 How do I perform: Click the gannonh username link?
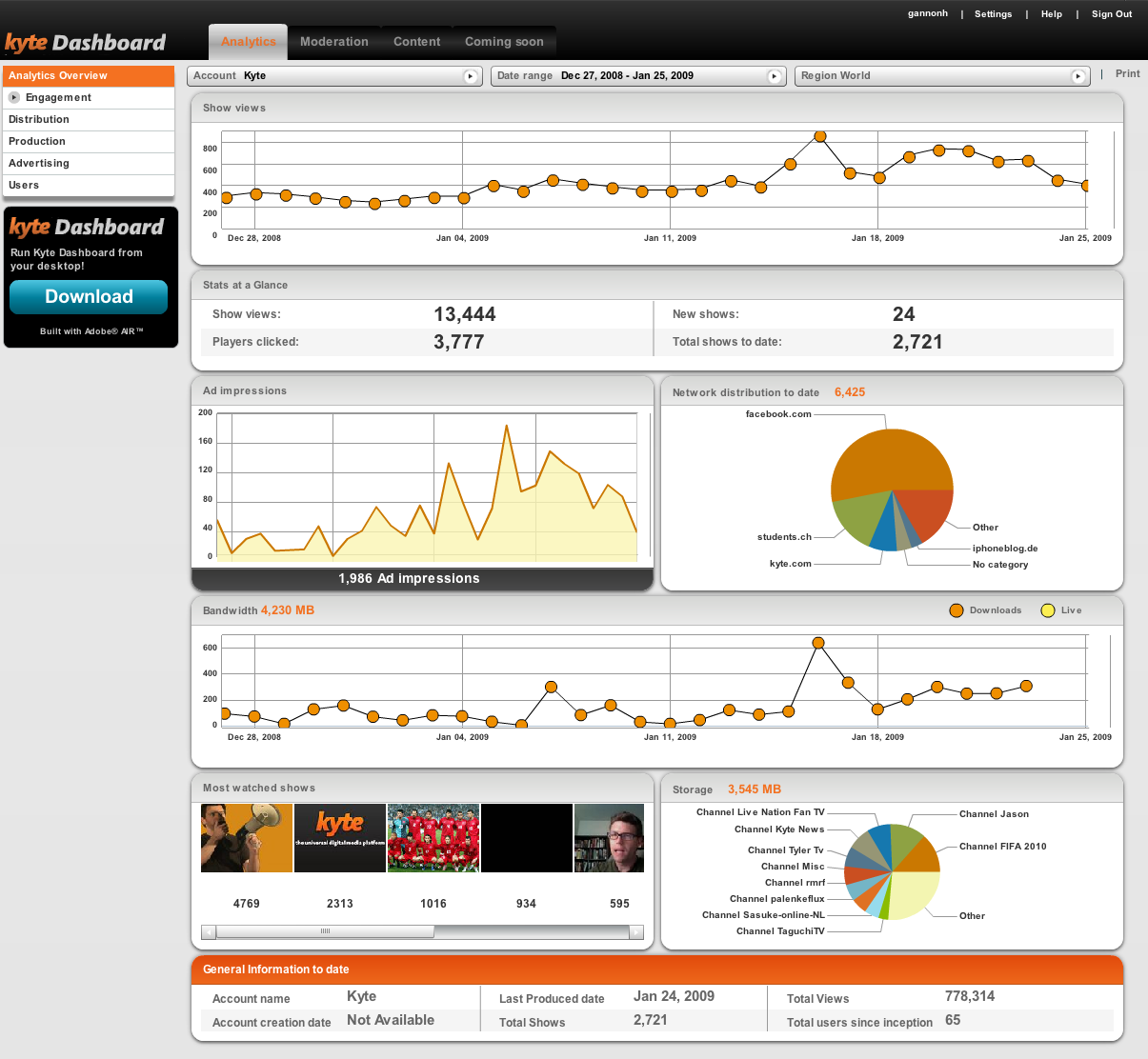[928, 13]
